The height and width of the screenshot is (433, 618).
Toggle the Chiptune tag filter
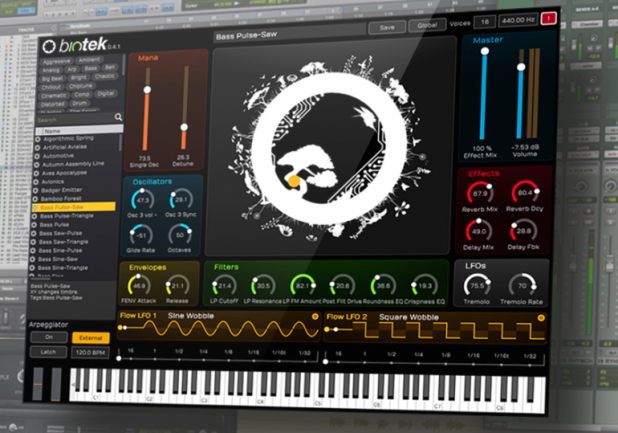(80, 86)
